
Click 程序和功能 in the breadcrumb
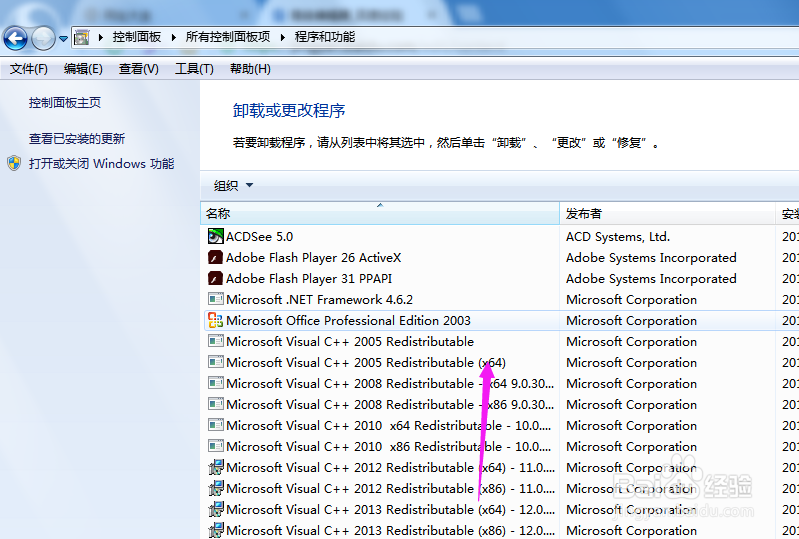pyautogui.click(x=325, y=37)
